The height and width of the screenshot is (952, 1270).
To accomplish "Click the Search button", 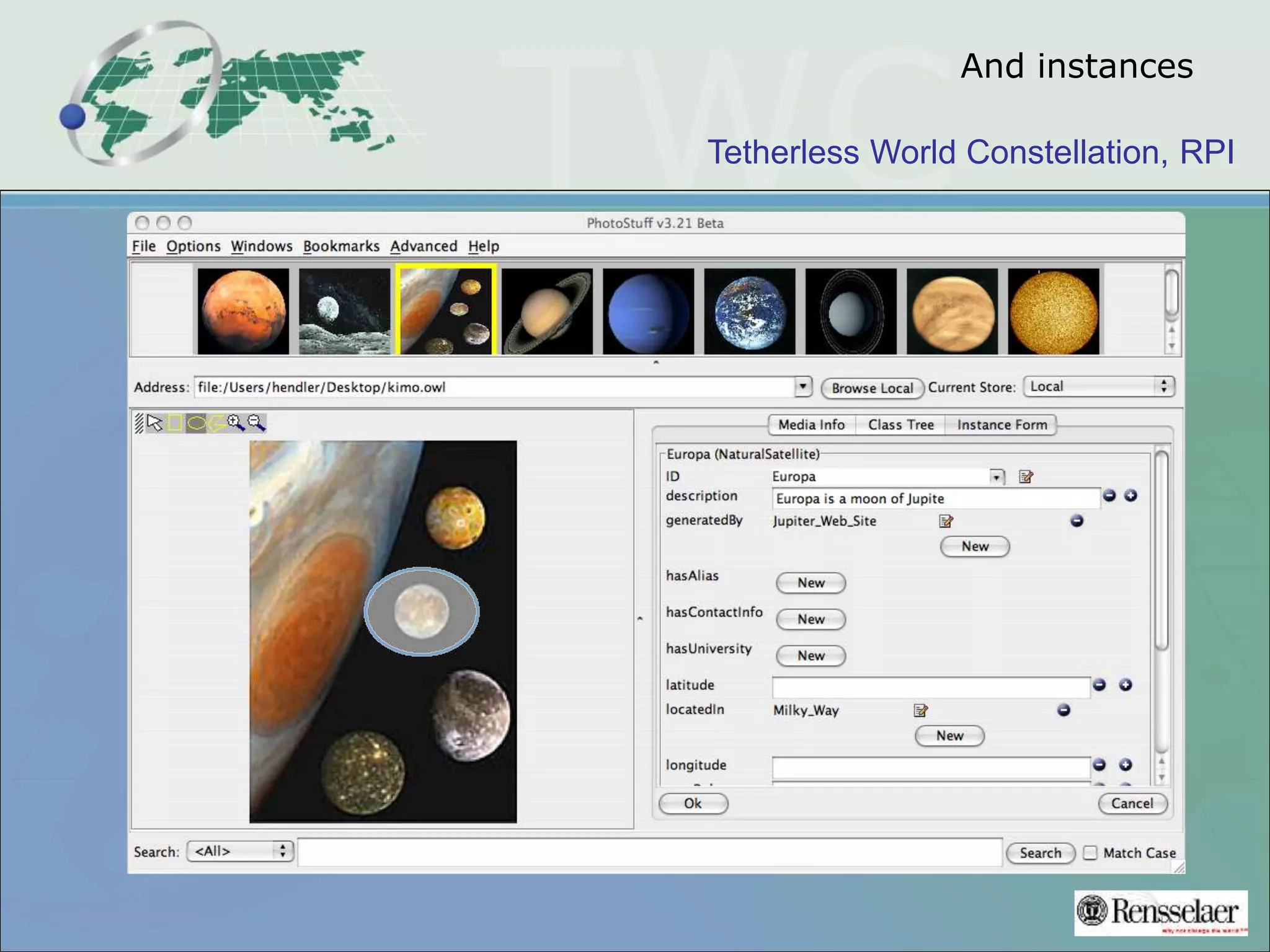I will tap(1041, 853).
